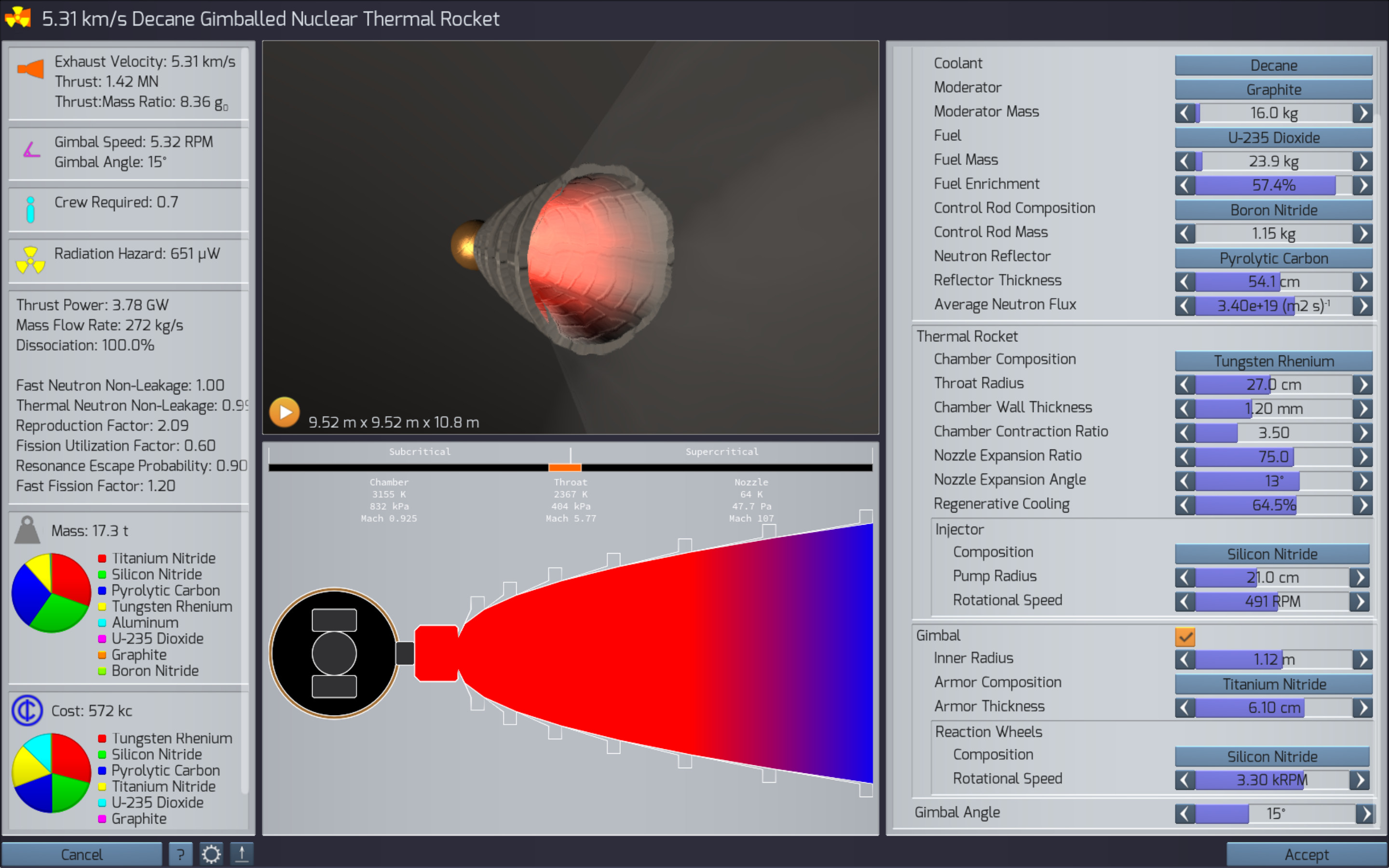
Task: Click the Cancel button
Action: [82, 854]
